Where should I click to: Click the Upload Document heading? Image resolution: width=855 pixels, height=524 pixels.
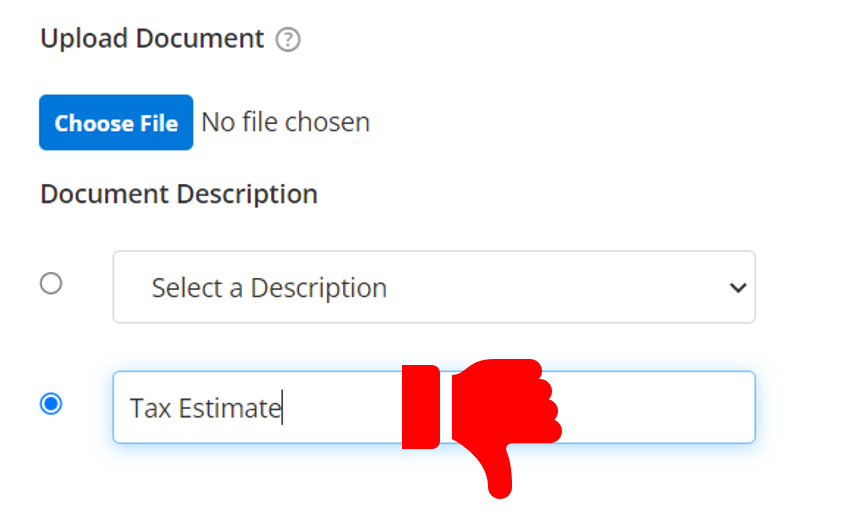point(152,39)
